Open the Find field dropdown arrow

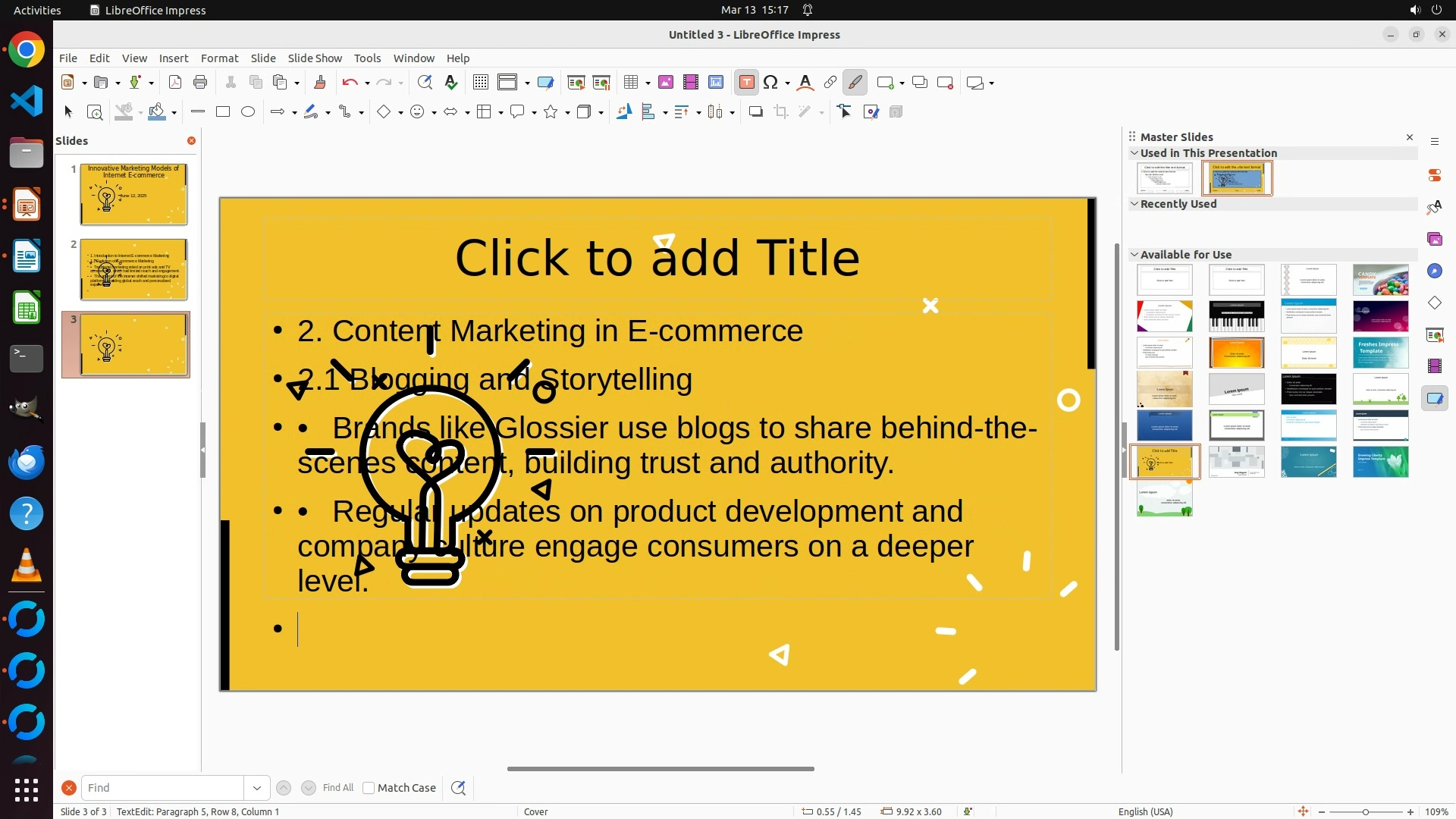pyautogui.click(x=257, y=788)
